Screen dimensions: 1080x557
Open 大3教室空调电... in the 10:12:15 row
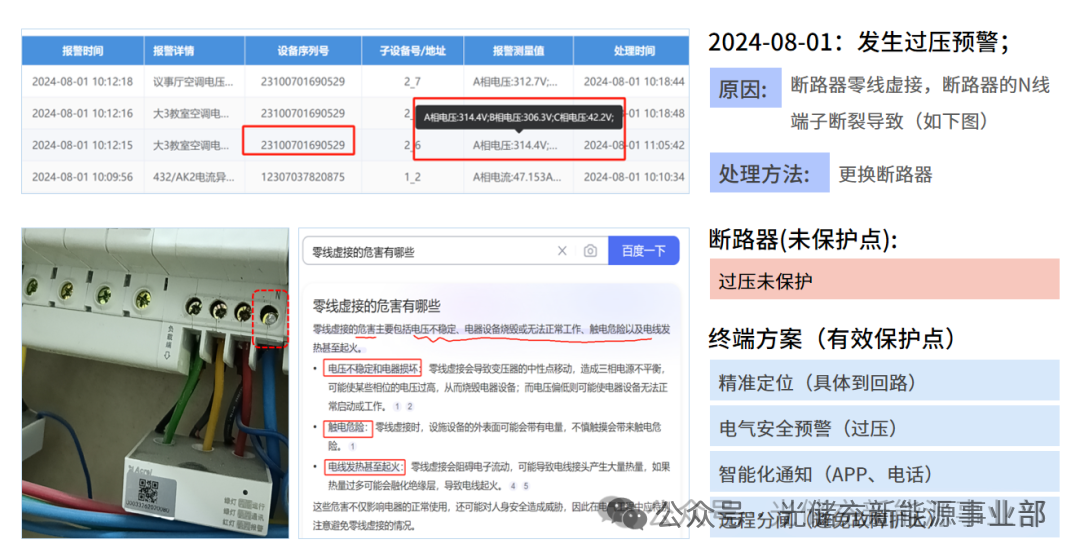coord(191,145)
